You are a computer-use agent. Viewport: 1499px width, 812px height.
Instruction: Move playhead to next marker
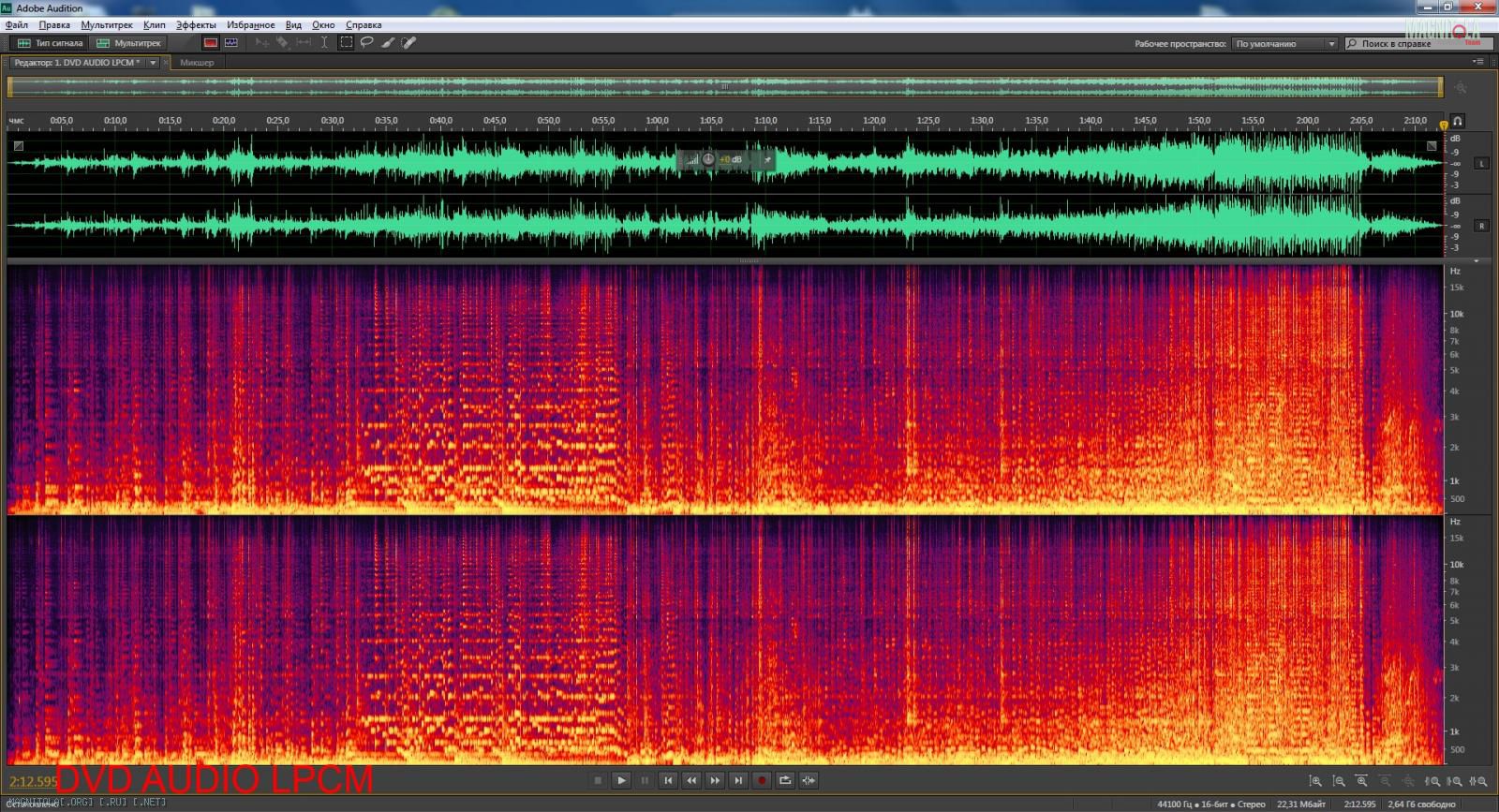(738, 780)
